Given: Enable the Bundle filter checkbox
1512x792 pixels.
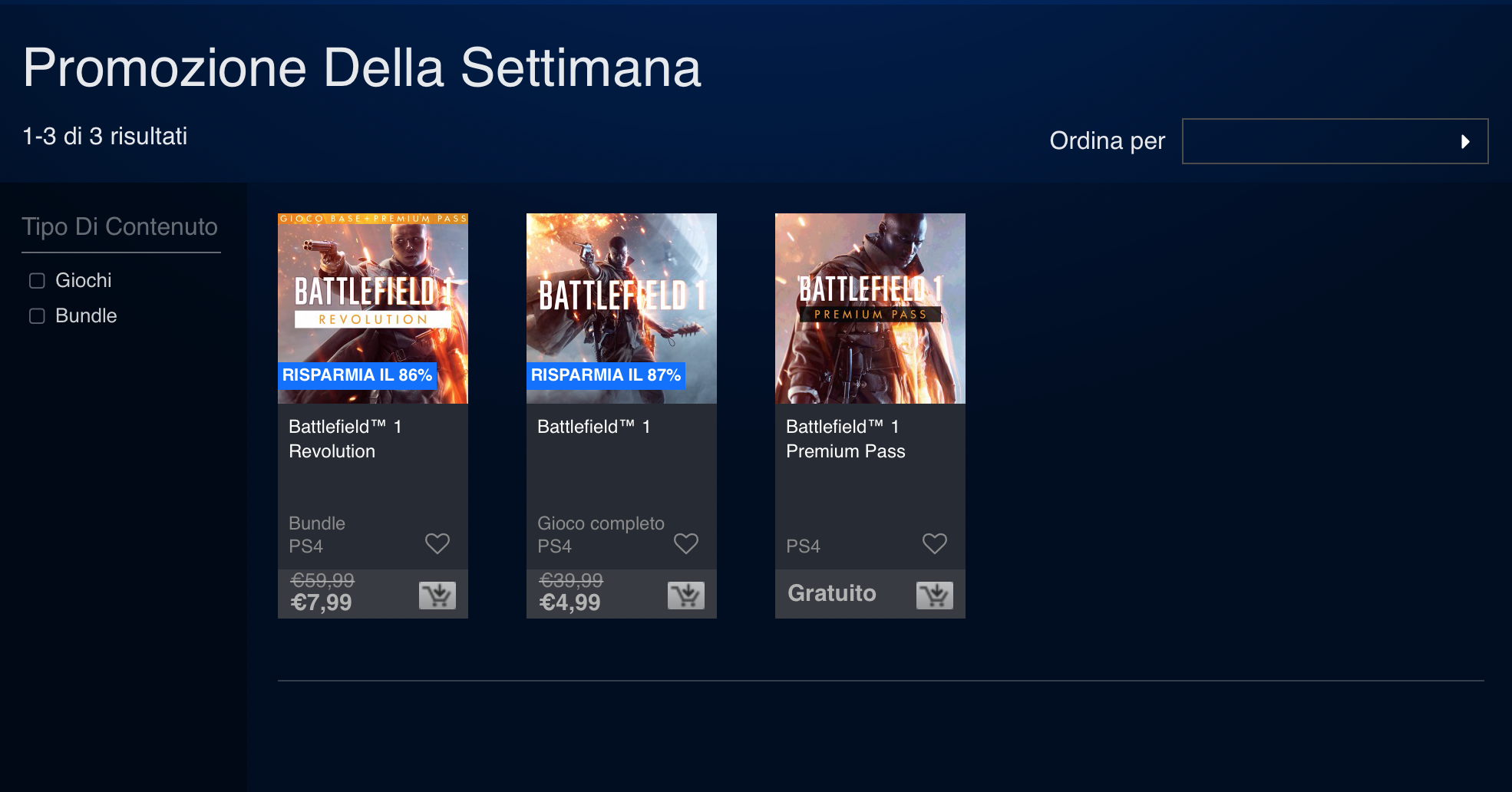Looking at the screenshot, I should coord(37,316).
